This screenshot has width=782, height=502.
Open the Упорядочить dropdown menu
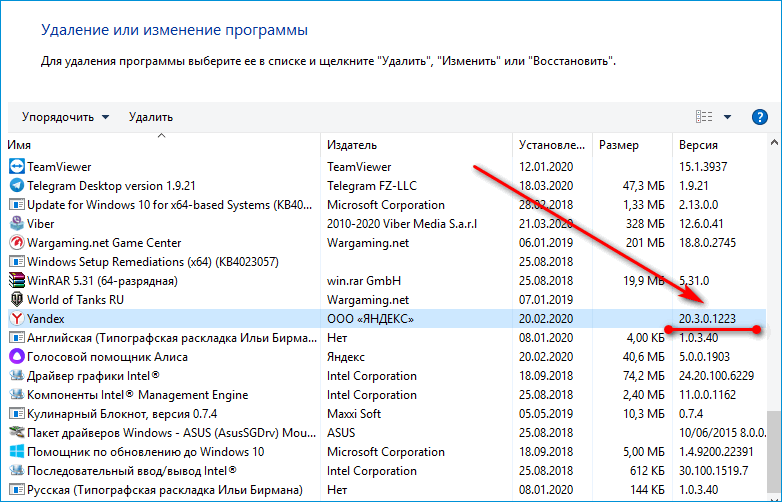click(65, 117)
